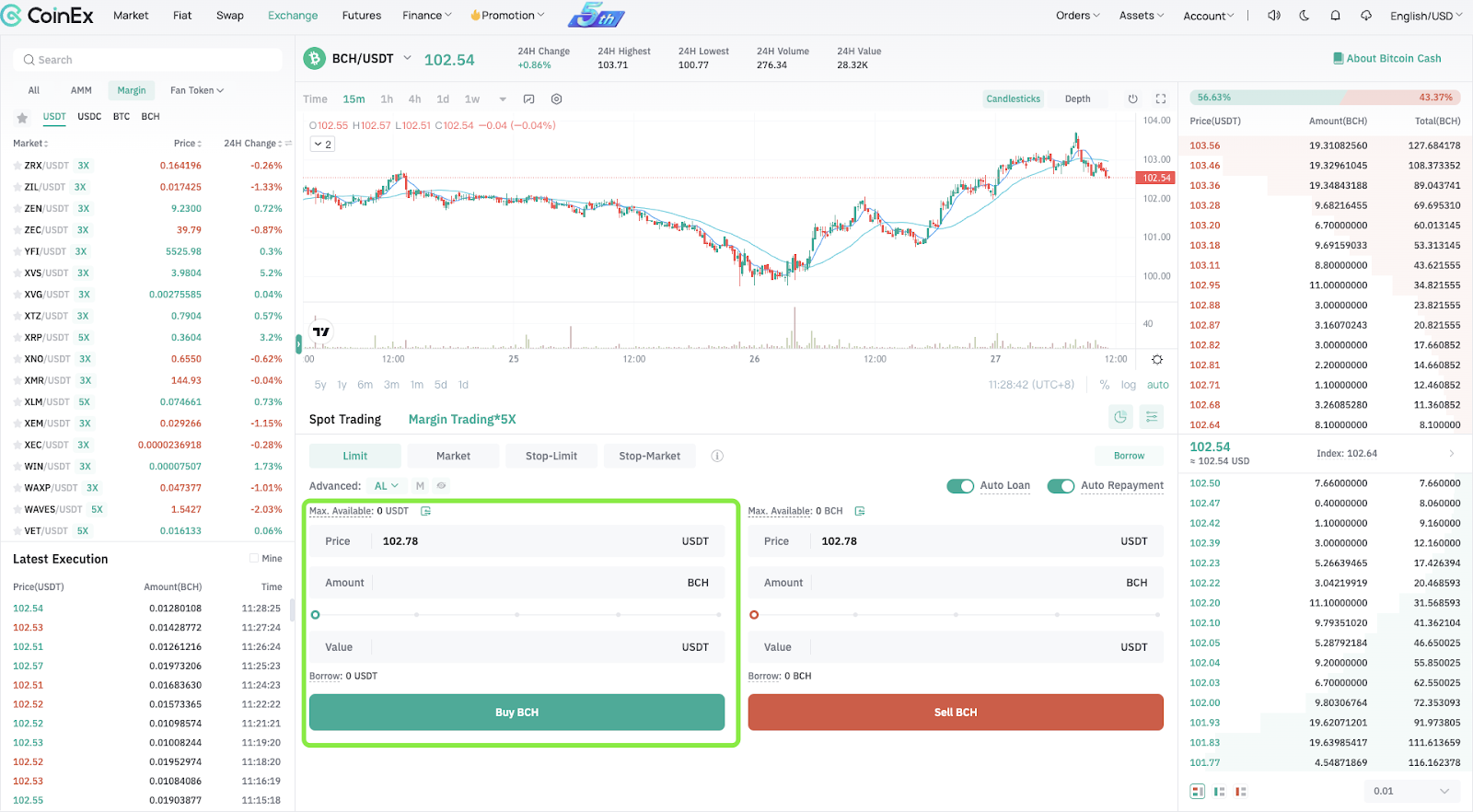Viewport: 1473px width, 812px height.
Task: Sort market list by Price
Action: (188, 144)
